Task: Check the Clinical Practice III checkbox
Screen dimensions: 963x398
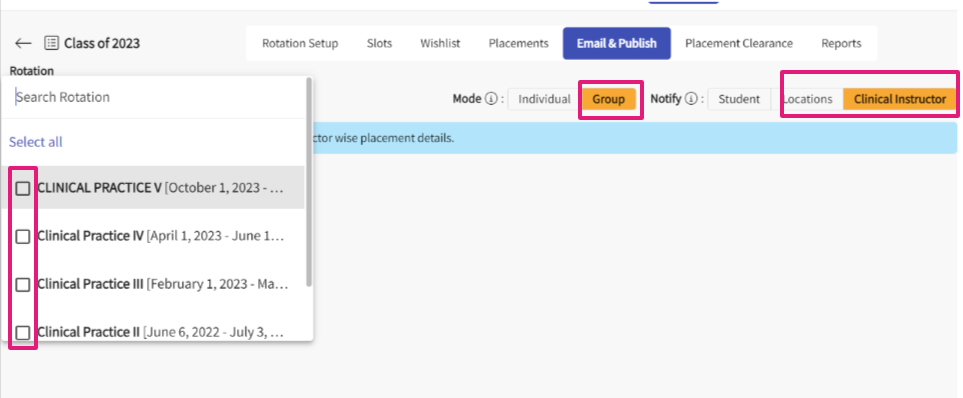Action: [x=23, y=284]
